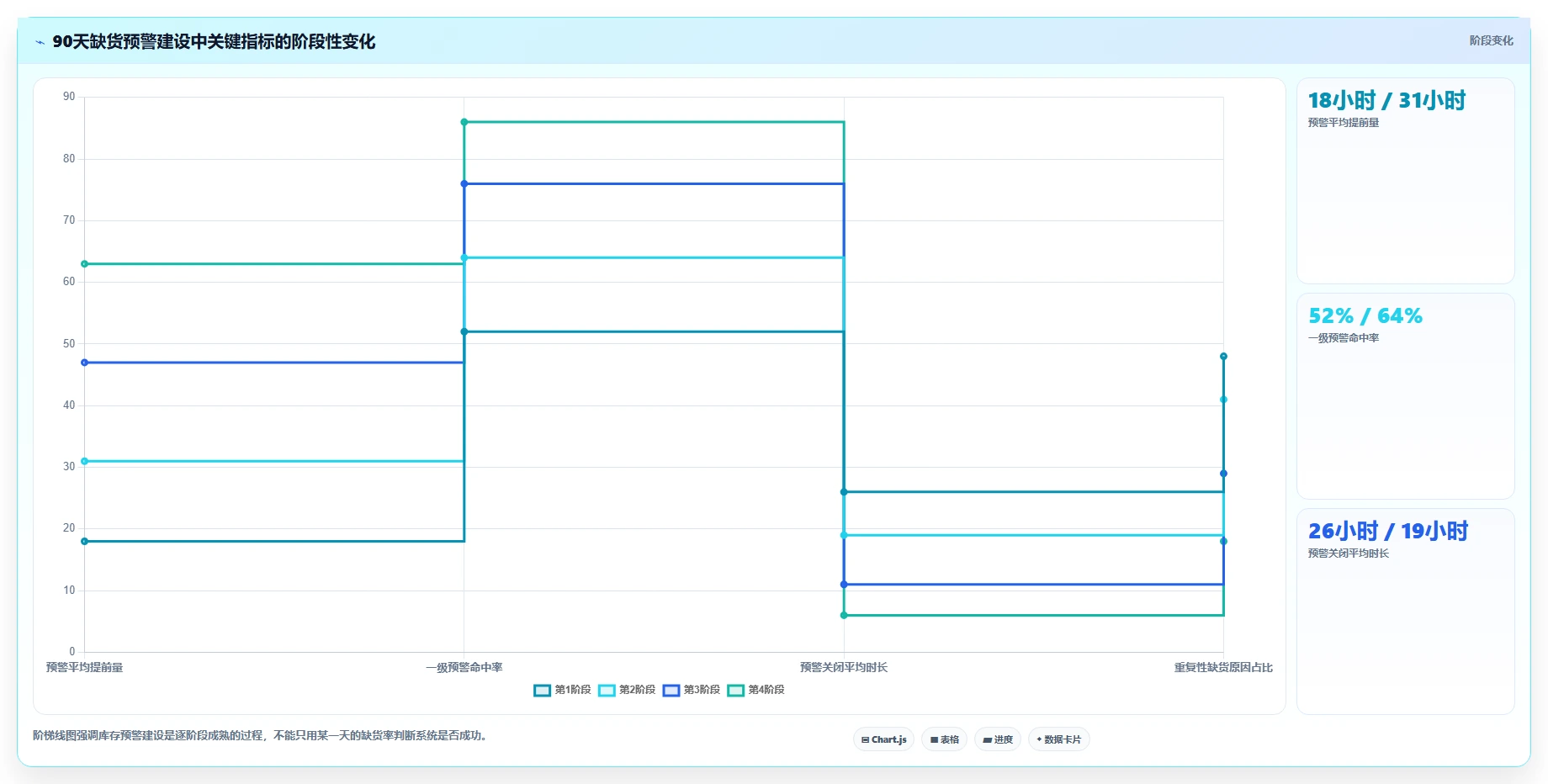1548x784 pixels.
Task: Click the x-axis label 预警关闭平均时长
Action: click(x=844, y=667)
